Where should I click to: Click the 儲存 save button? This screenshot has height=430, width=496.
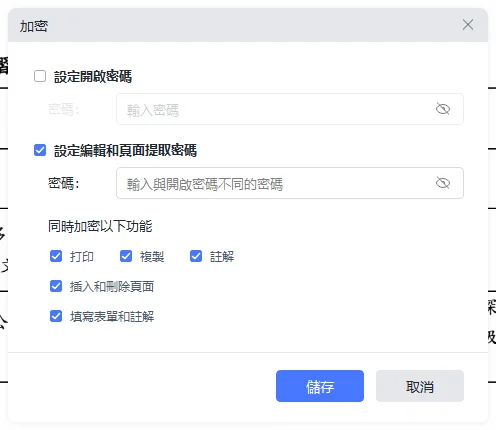point(320,386)
